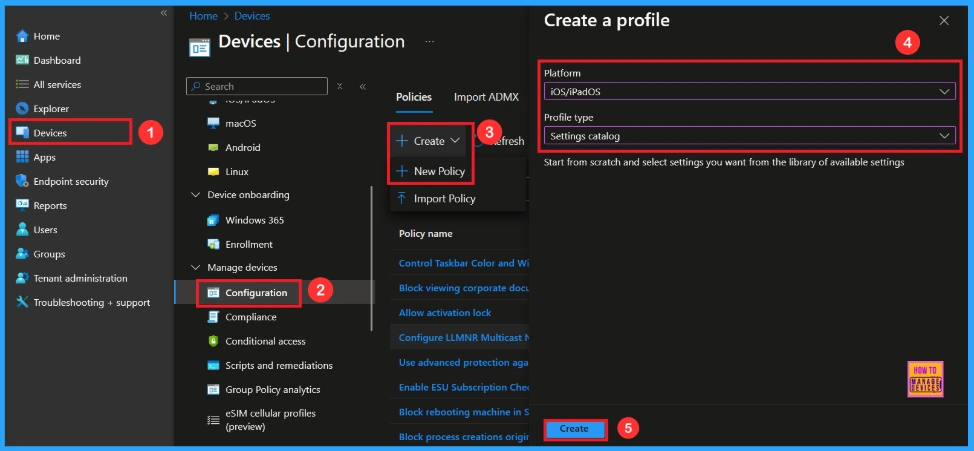Collapse the device menu with double-chevron

click(x=363, y=86)
